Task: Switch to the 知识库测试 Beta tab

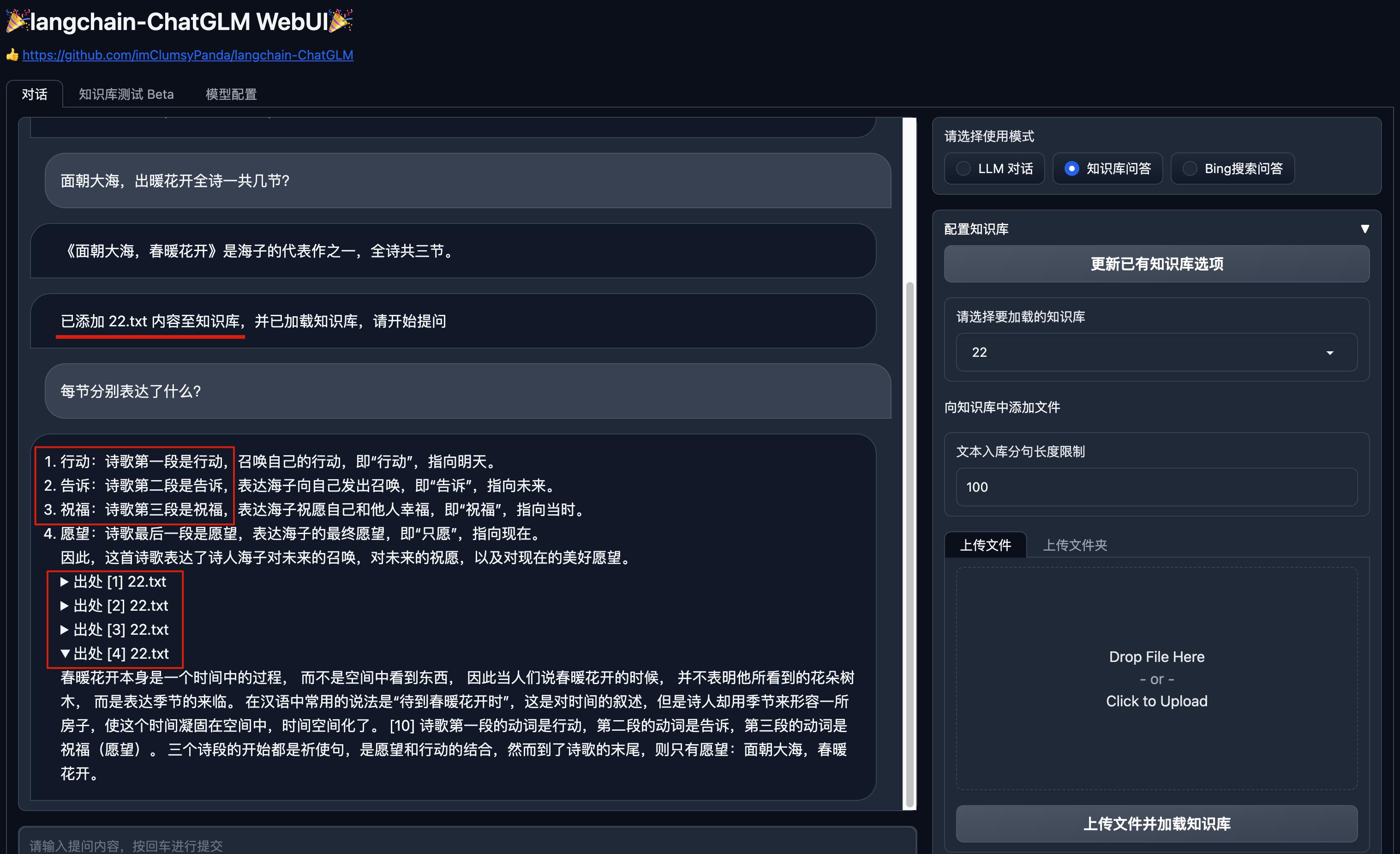Action: [x=126, y=94]
